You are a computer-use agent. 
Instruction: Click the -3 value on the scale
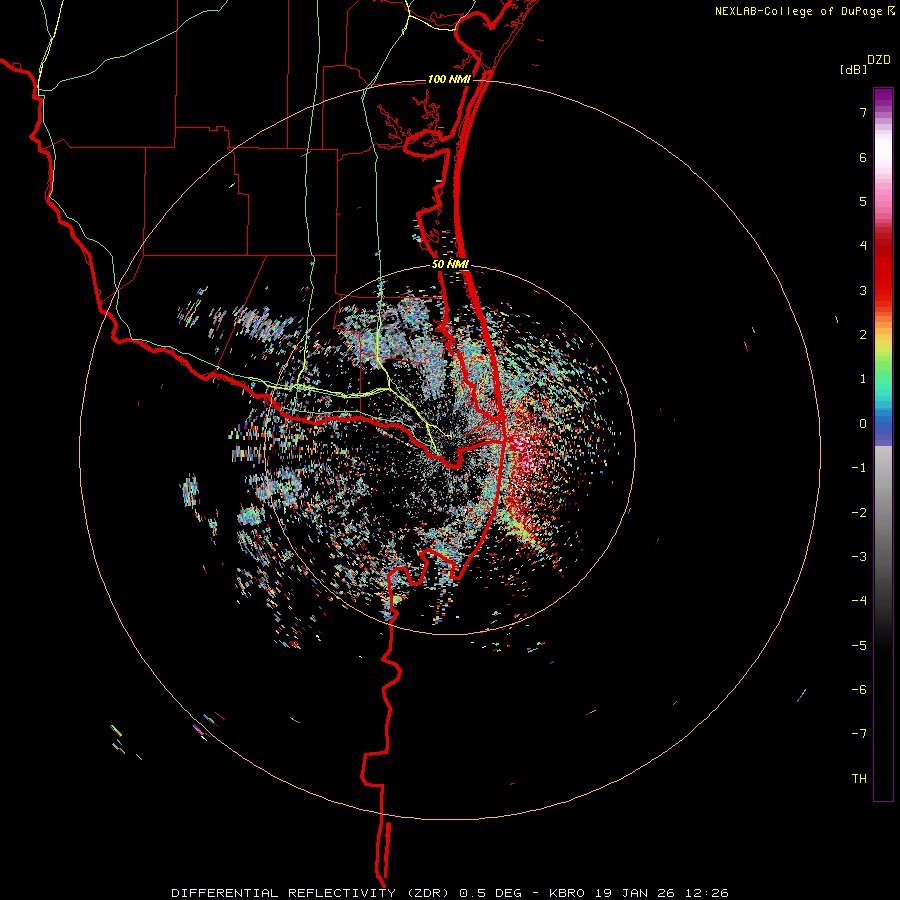pyautogui.click(x=859, y=557)
